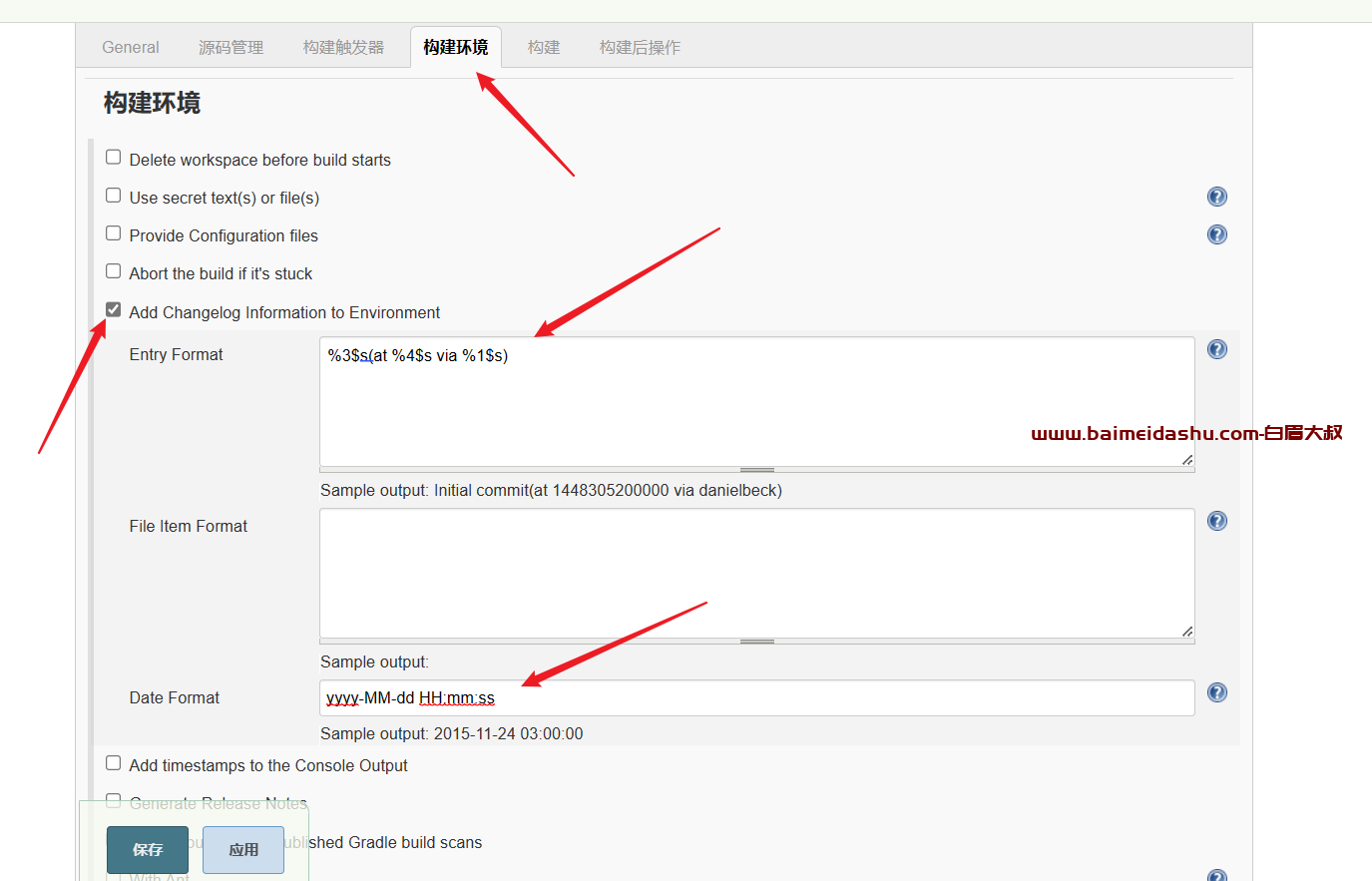This screenshot has height=881, width=1372.
Task: Select the 构建环境 tab
Action: 456,47
